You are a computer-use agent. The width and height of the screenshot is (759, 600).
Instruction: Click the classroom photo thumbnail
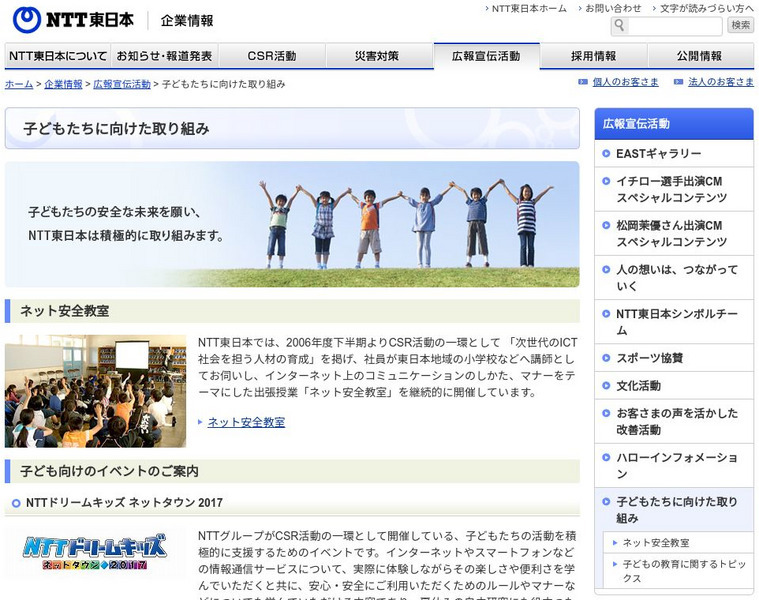coord(95,391)
